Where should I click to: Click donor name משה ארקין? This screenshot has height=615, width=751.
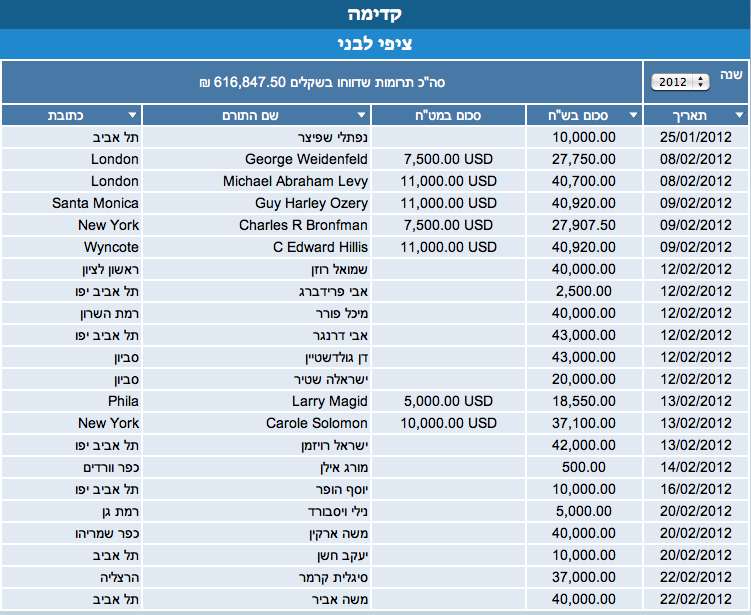pyautogui.click(x=338, y=534)
